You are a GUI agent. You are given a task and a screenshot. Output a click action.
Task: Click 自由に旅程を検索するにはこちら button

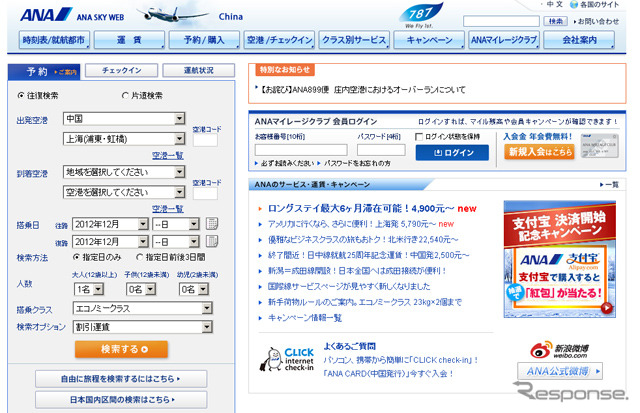click(x=121, y=379)
